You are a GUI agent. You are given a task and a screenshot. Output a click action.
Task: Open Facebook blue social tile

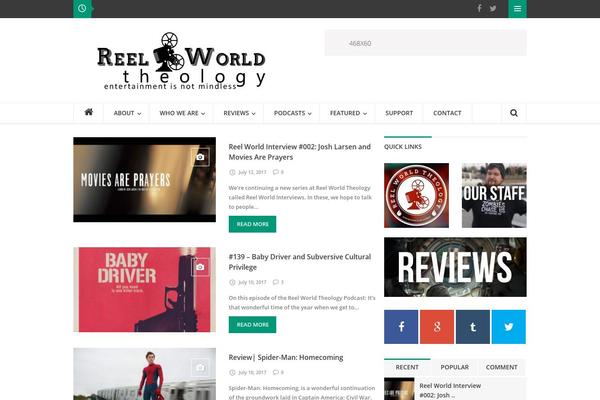(401, 327)
